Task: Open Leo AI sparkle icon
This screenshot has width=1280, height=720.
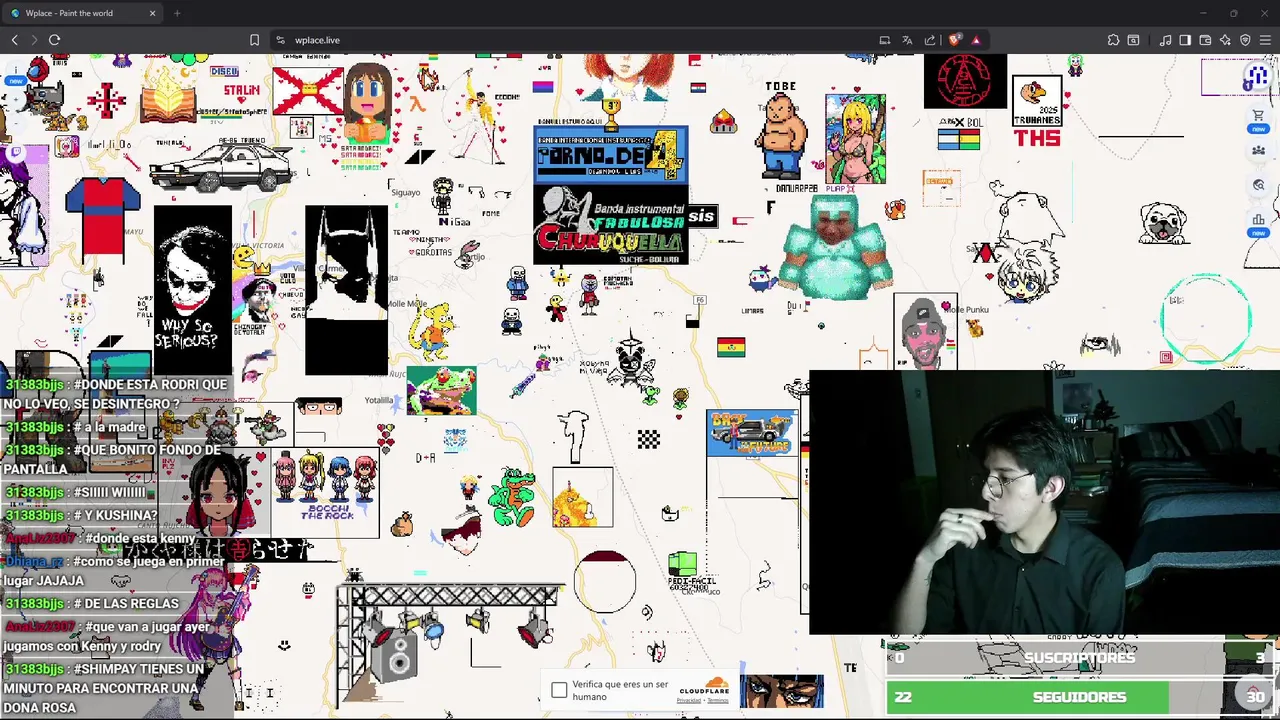Action: tap(1225, 40)
